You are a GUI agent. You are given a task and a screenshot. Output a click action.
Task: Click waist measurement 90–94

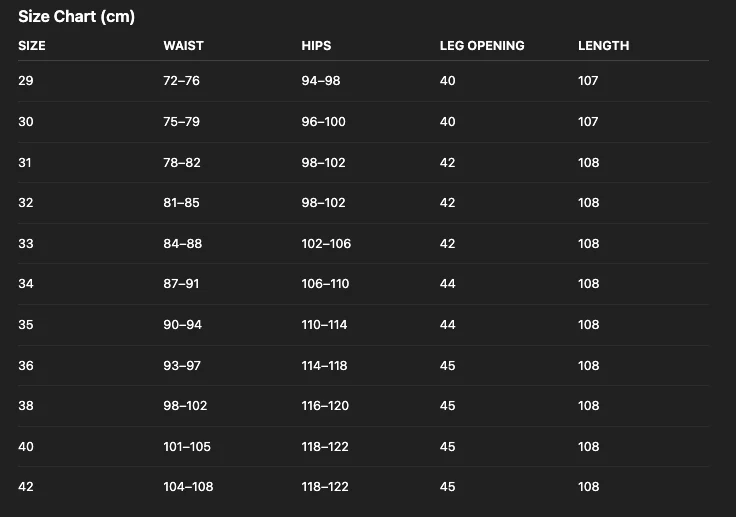point(181,324)
